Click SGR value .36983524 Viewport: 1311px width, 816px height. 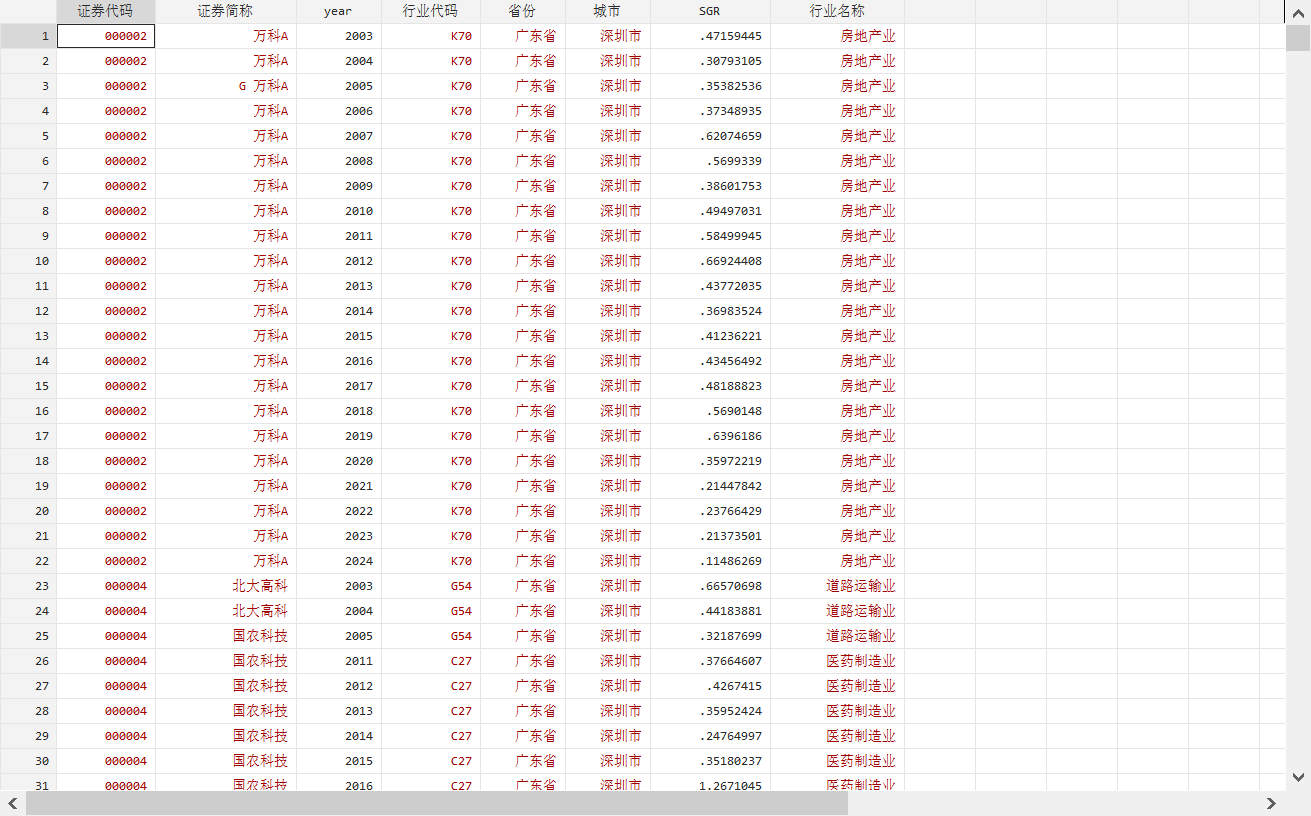pyautogui.click(x=710, y=311)
